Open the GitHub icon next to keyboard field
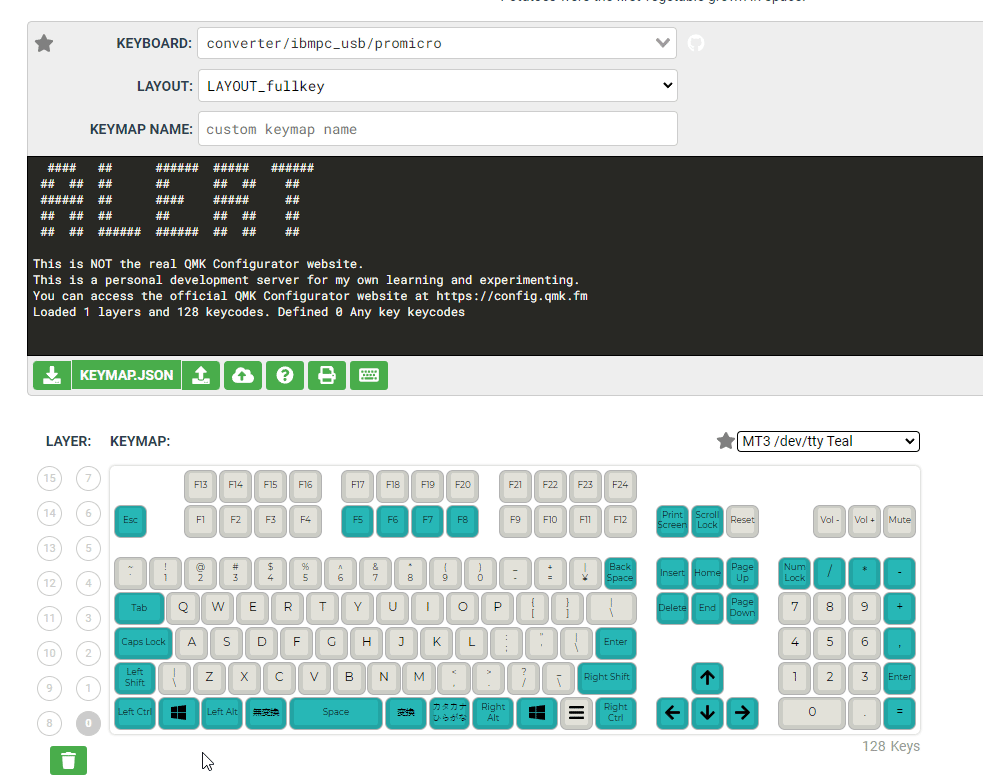The height and width of the screenshot is (784, 983). tap(696, 43)
